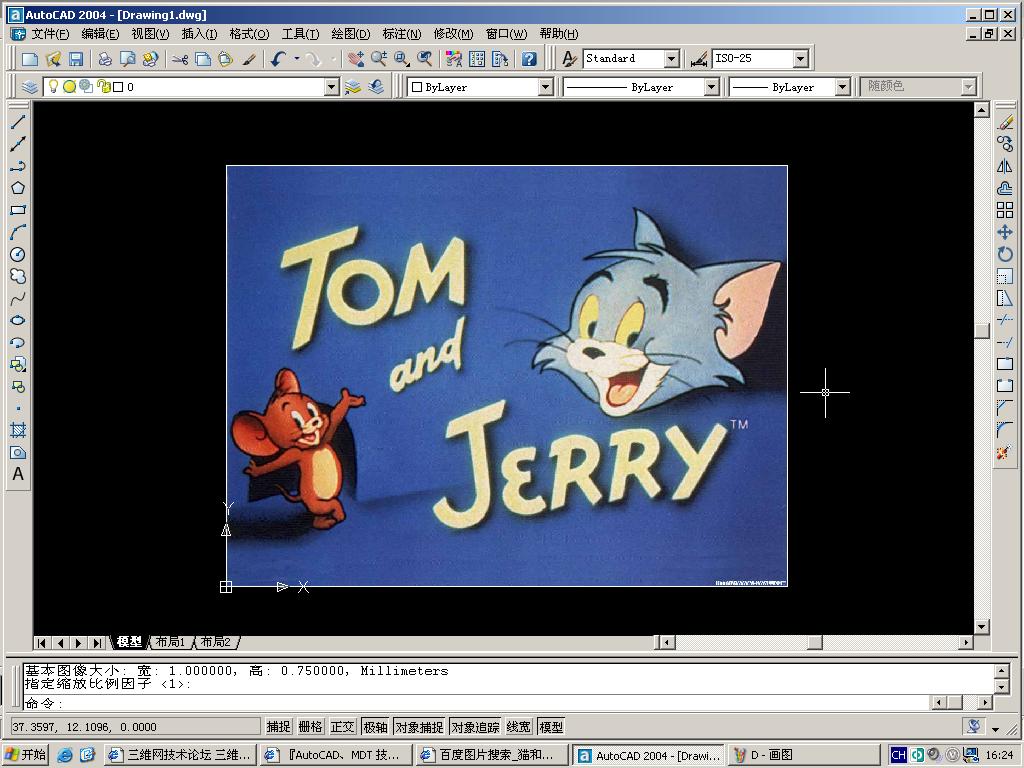Toggle 捕捉 snap mode

point(278,727)
